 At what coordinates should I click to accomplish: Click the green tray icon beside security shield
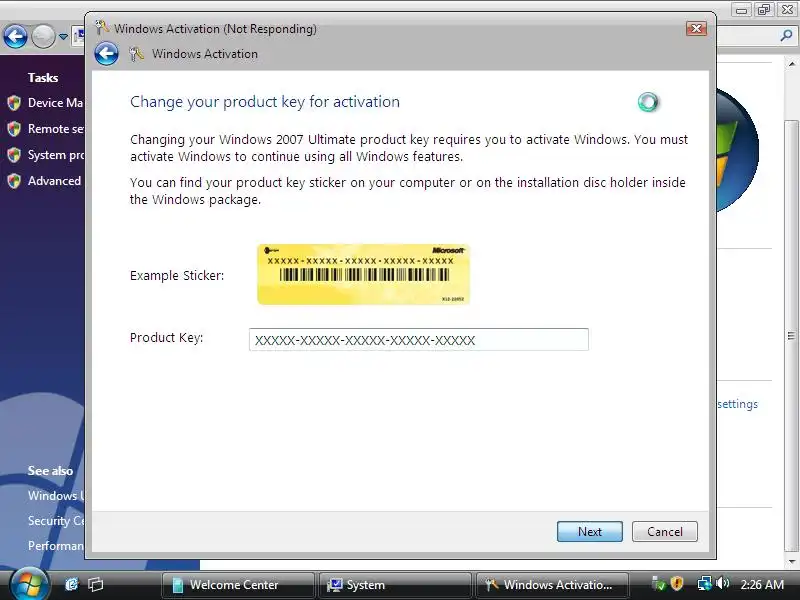[659, 584]
